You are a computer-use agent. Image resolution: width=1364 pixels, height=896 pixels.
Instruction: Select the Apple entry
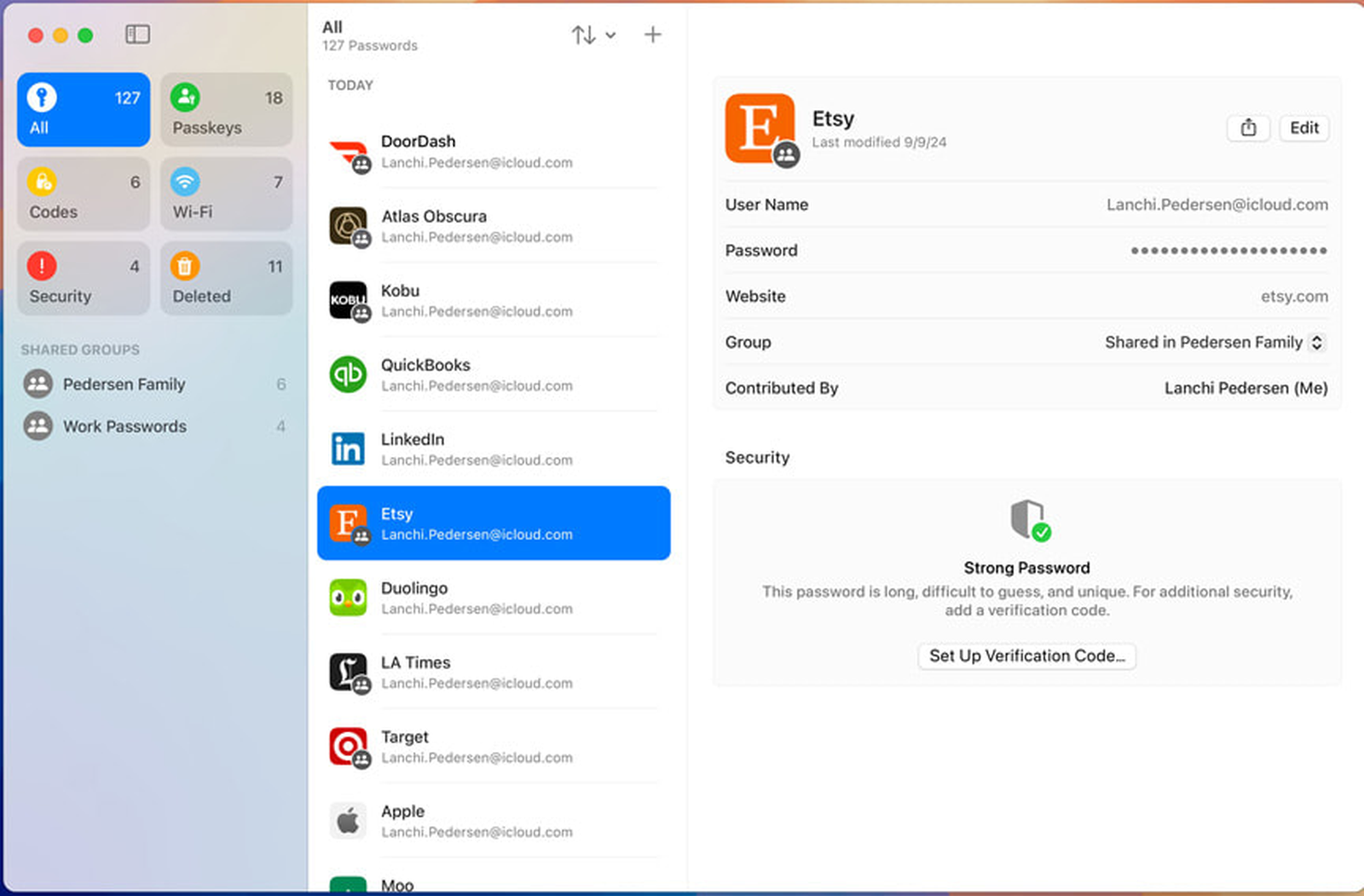click(x=494, y=820)
